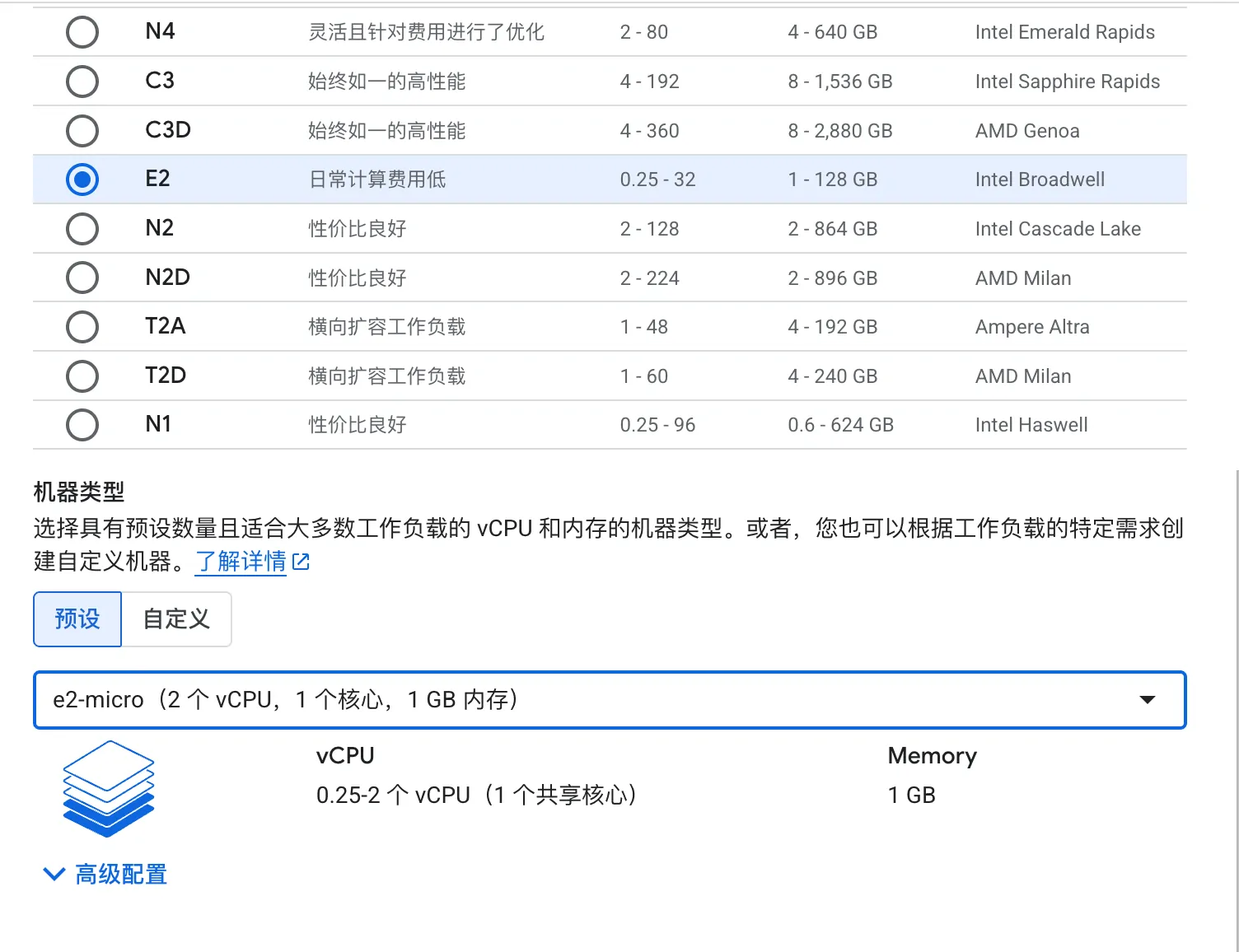Screen dimensions: 1239x952
Task: Switch to the 预设 tab
Action: 77,619
